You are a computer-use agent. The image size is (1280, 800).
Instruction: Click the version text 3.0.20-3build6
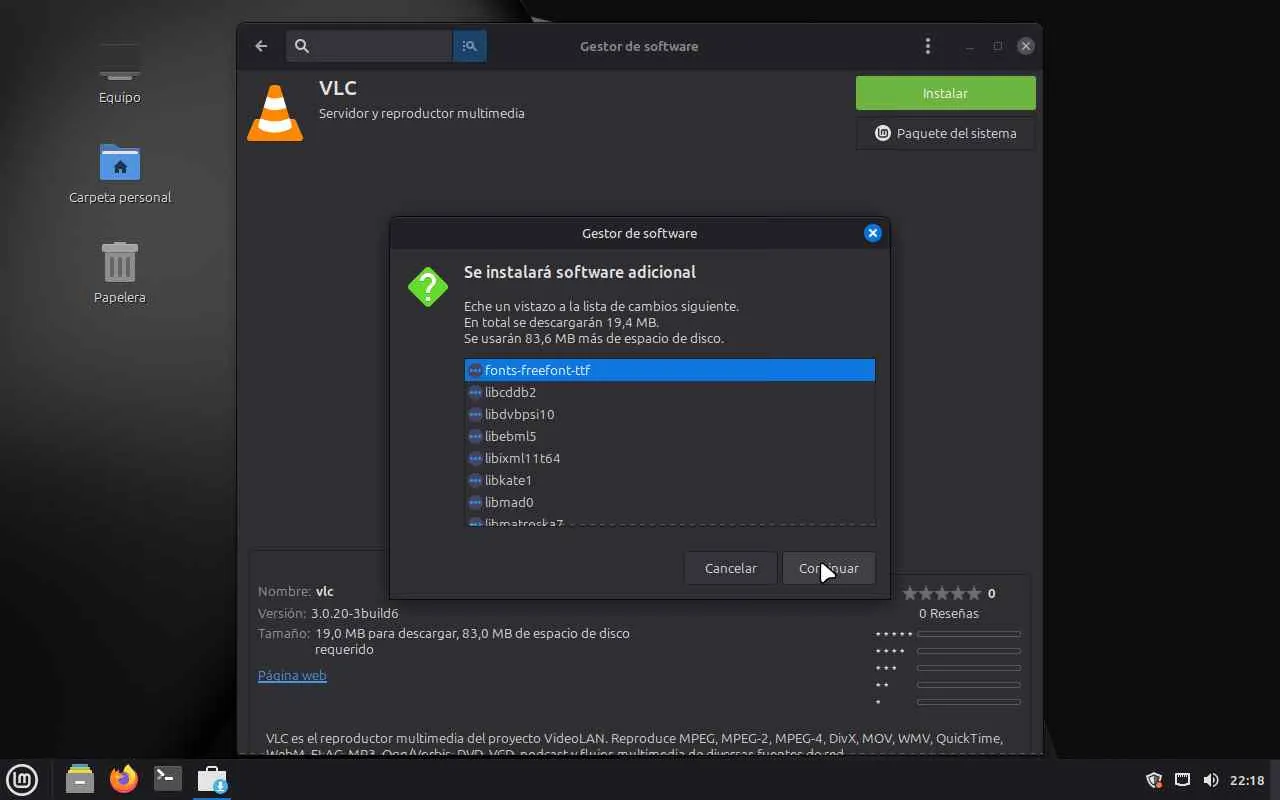point(355,613)
